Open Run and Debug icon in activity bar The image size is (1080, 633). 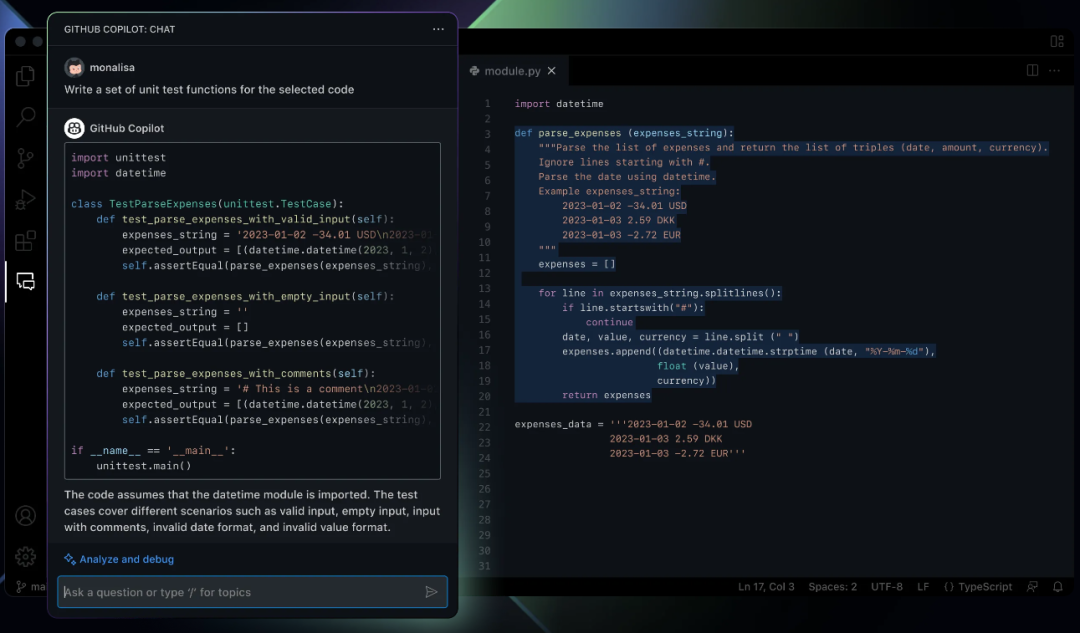25,200
